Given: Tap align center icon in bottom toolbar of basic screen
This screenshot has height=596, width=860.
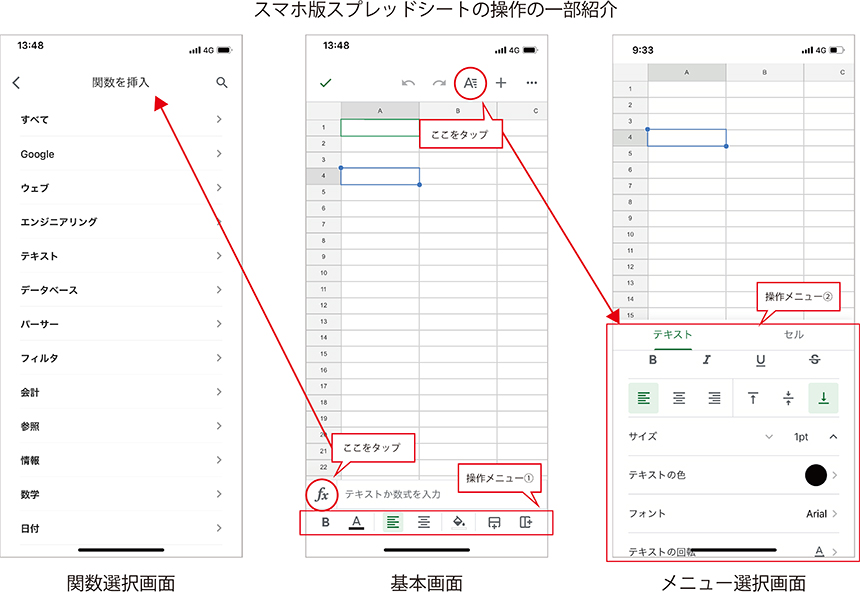Looking at the screenshot, I should (x=424, y=522).
